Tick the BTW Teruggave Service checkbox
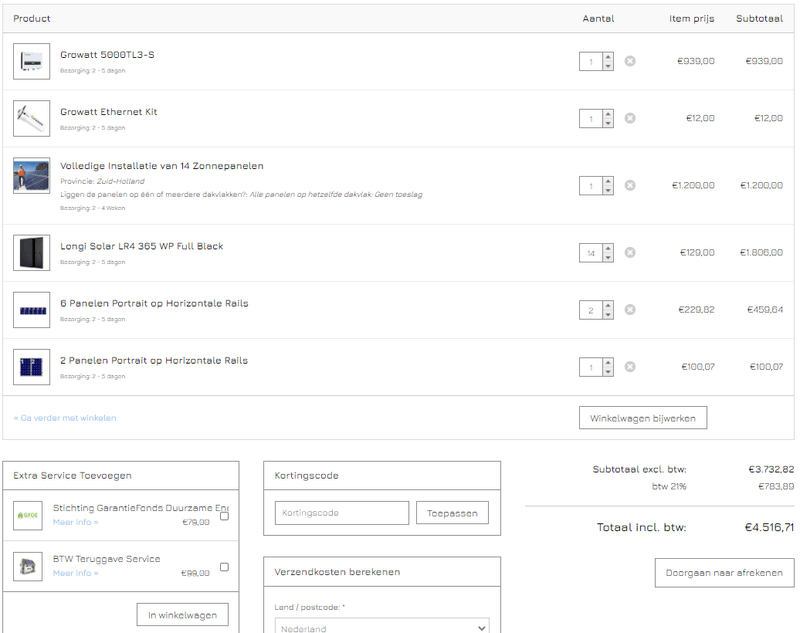The height and width of the screenshot is (633, 800). click(x=224, y=567)
